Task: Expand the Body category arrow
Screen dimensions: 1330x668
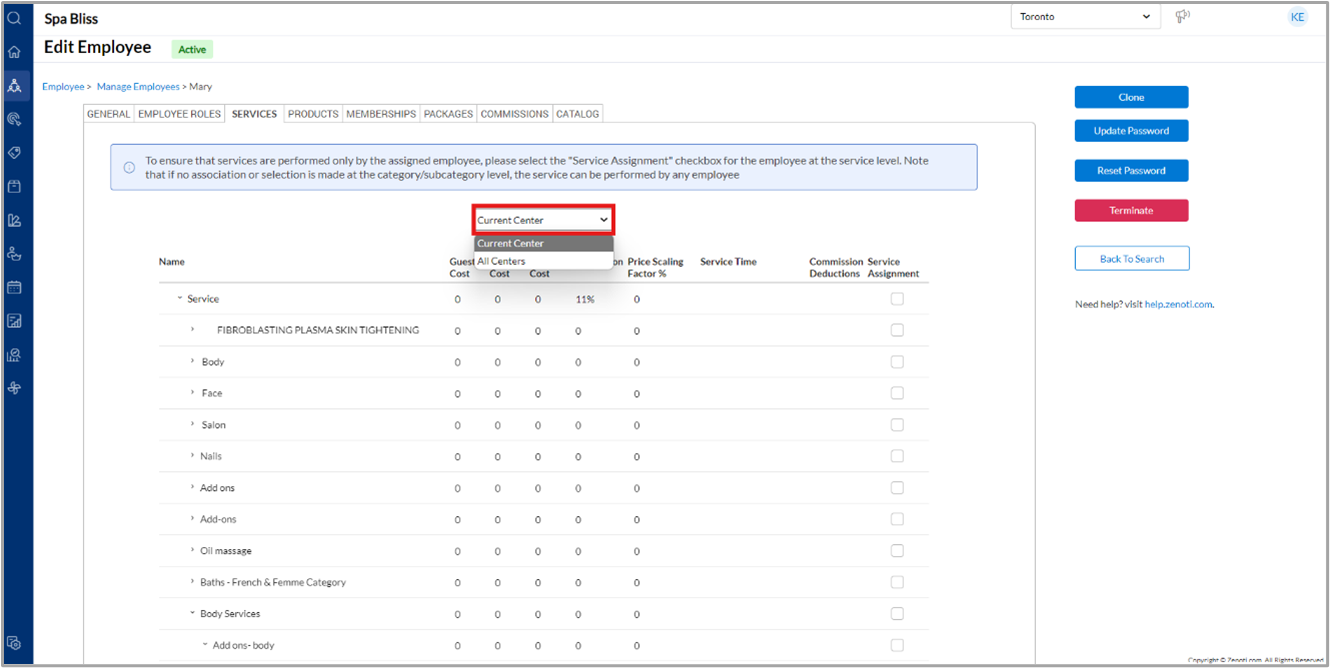Action: pos(192,362)
